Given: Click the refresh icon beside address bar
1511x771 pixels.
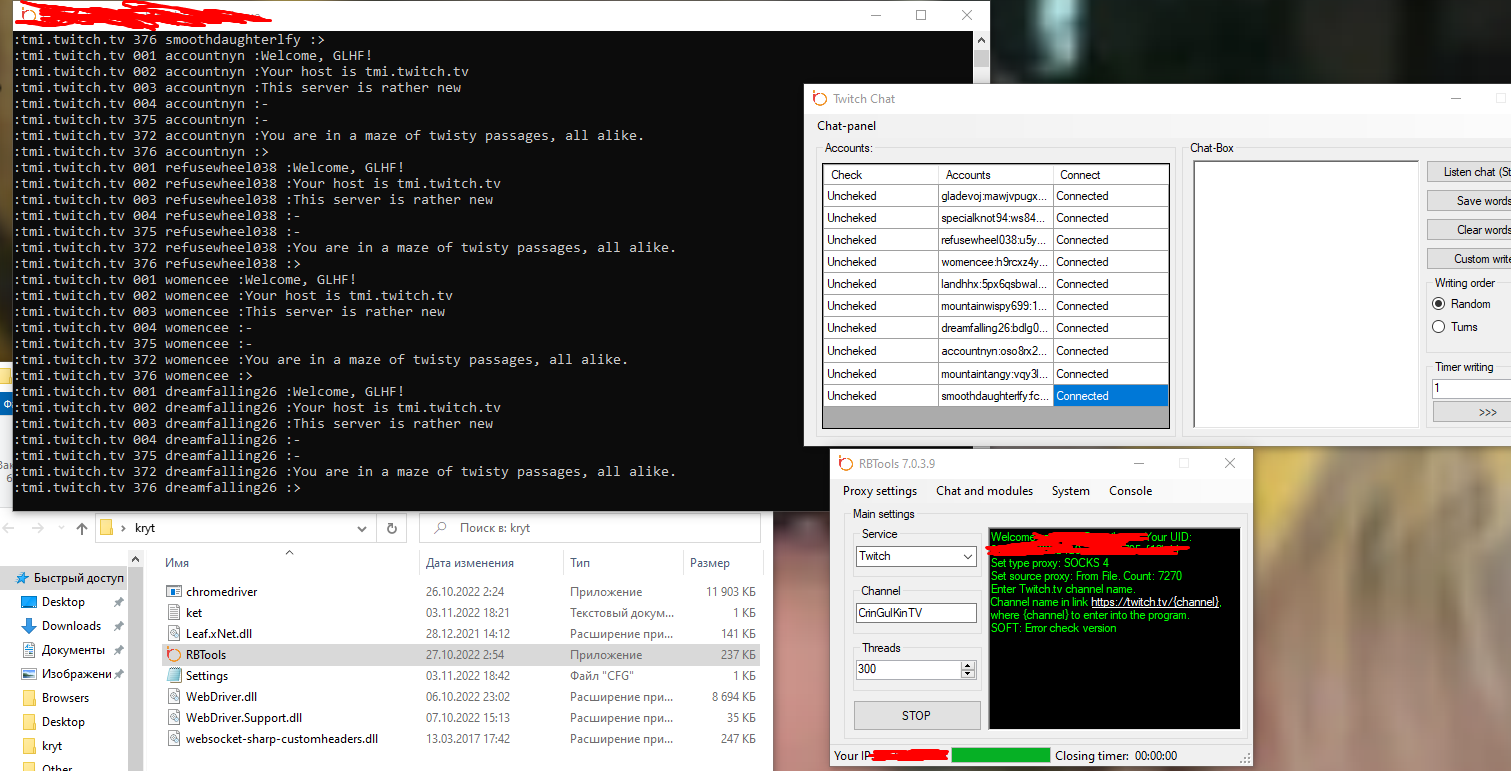Looking at the screenshot, I should (392, 528).
